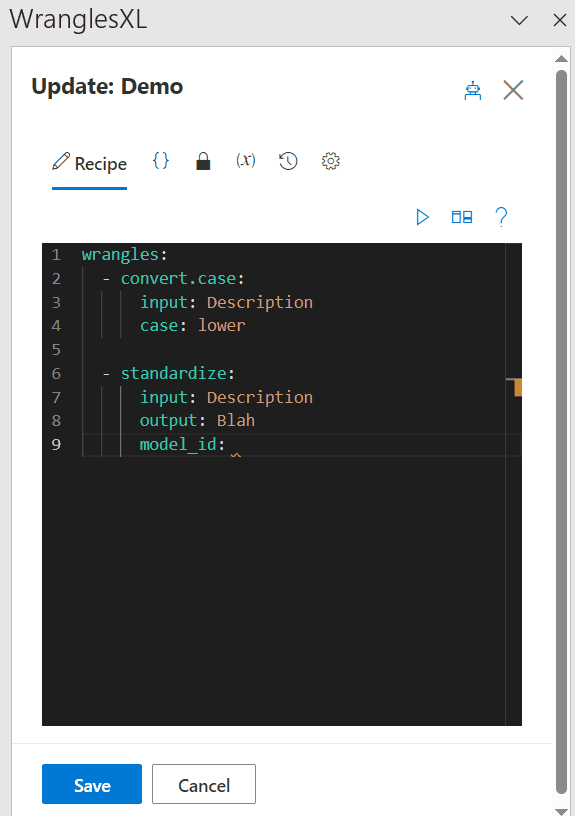Run the recipe with play button
575x816 pixels.
tap(423, 216)
